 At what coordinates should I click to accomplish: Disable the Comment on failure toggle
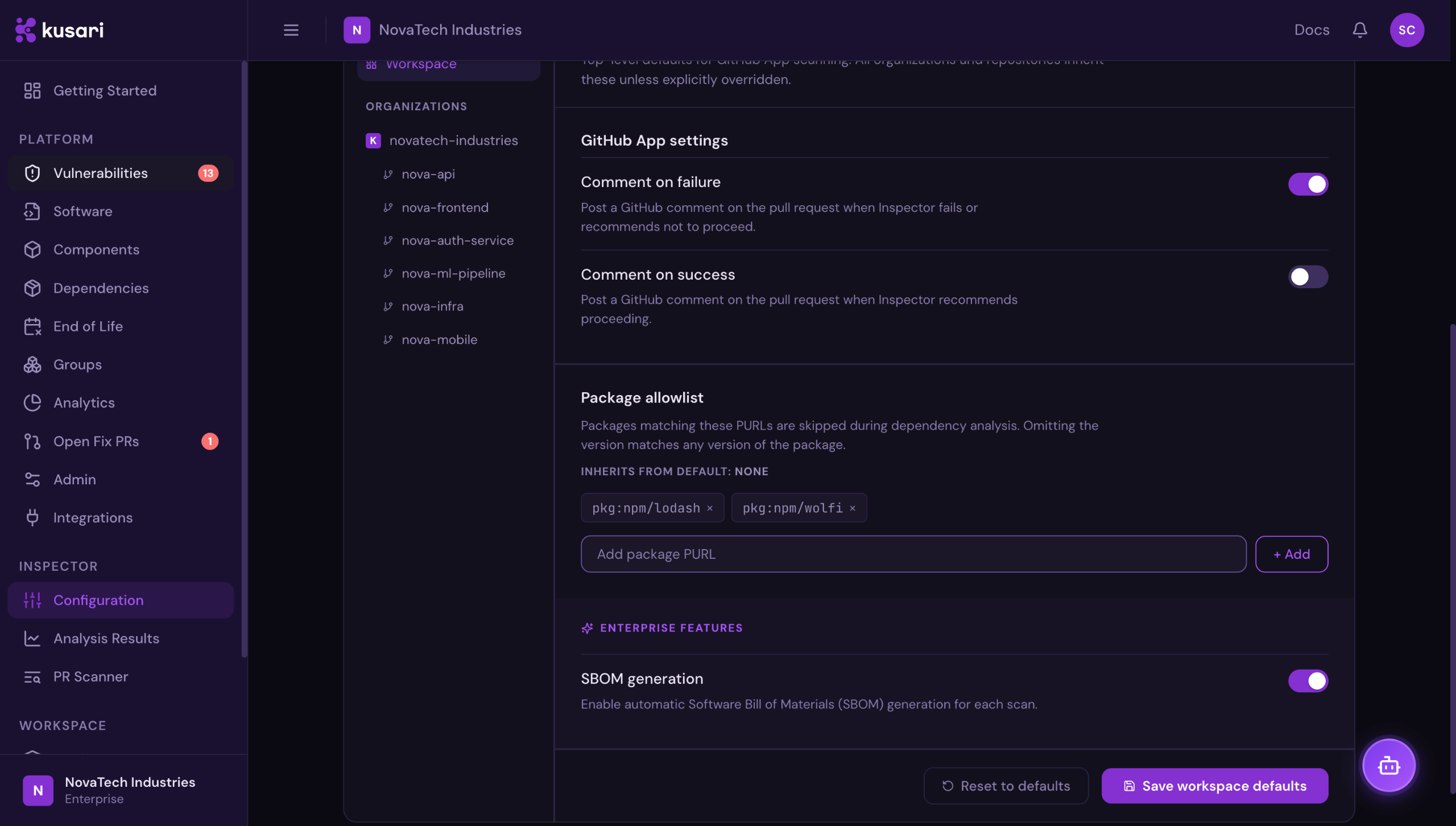[x=1308, y=184]
